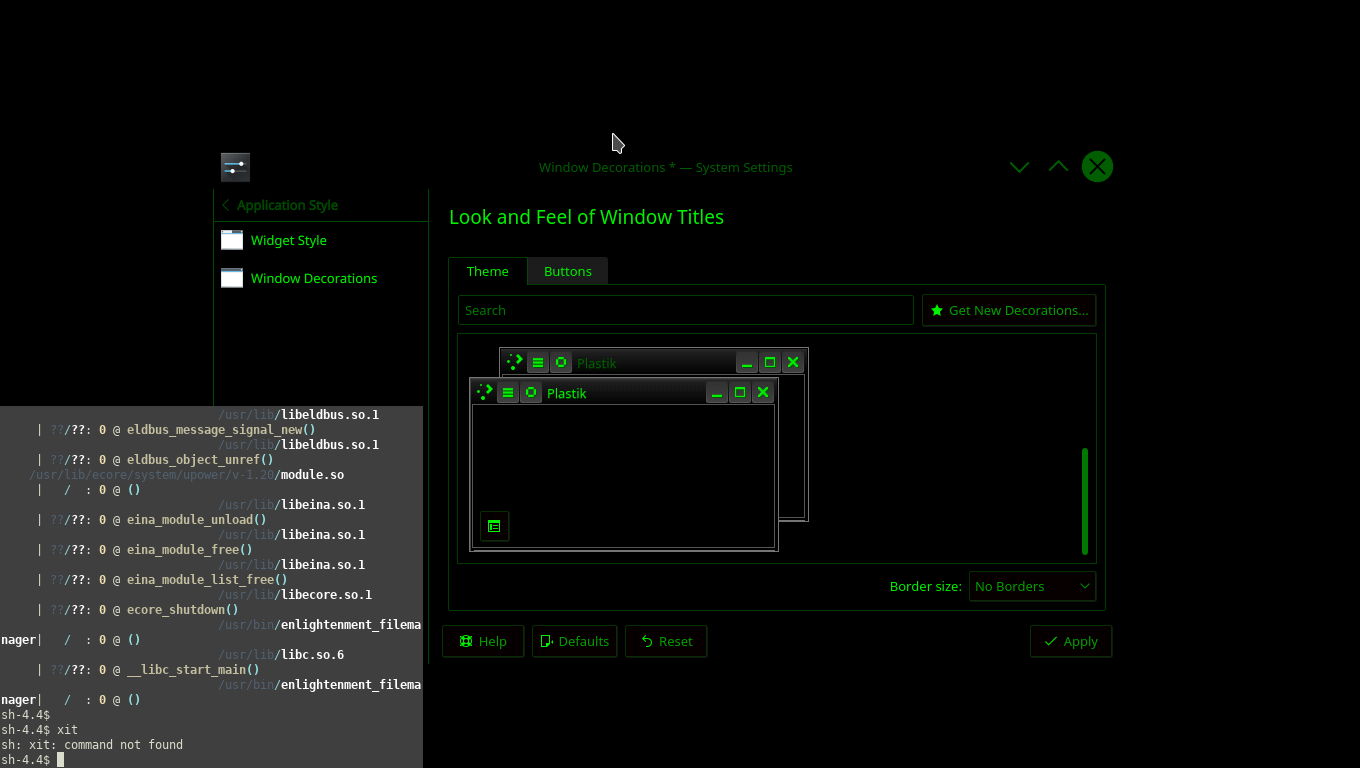The image size is (1360, 768).
Task: Click the System Settings app icon in titlebar
Action: point(235,167)
